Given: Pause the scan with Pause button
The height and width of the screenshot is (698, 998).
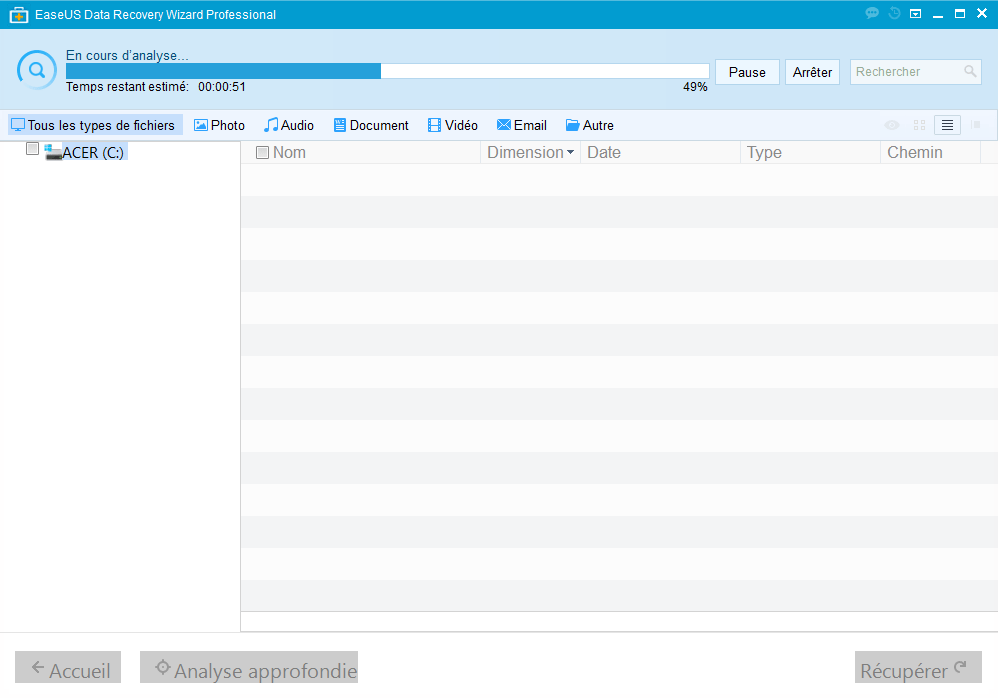Looking at the screenshot, I should point(747,72).
